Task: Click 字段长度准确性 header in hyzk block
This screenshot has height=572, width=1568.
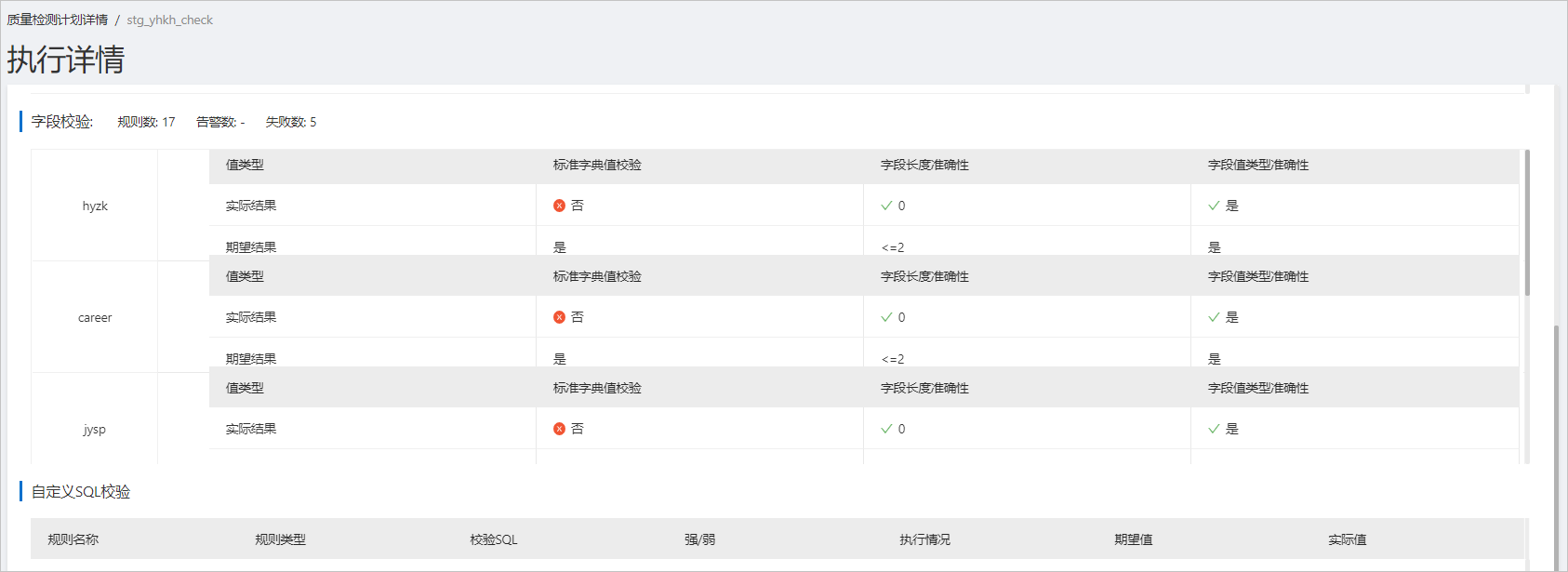Action: [x=924, y=165]
